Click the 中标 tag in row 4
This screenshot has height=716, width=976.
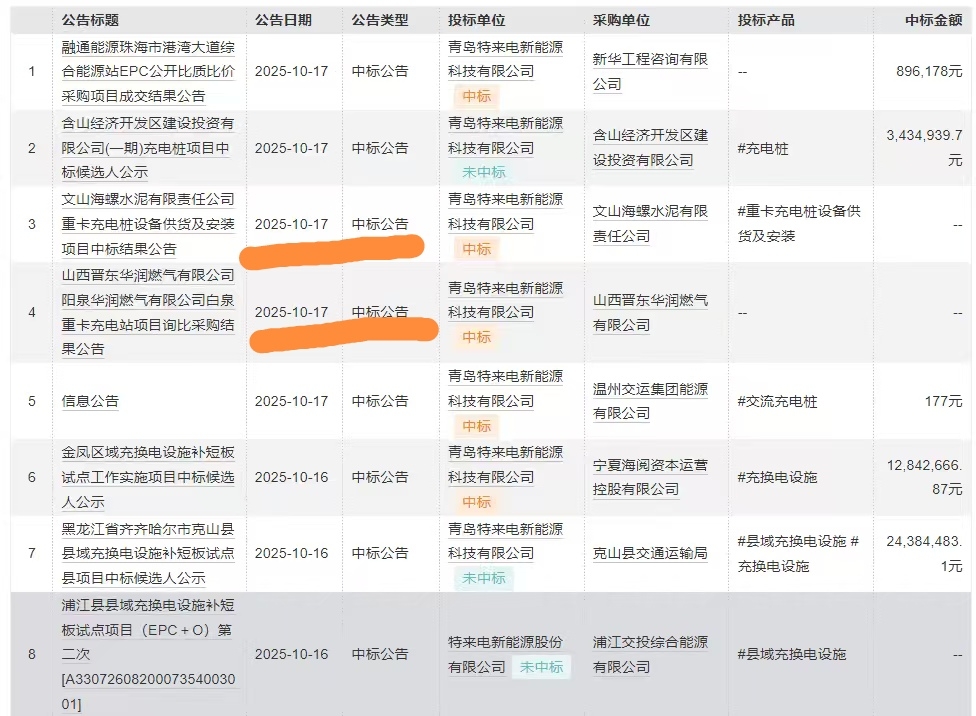[x=477, y=337]
